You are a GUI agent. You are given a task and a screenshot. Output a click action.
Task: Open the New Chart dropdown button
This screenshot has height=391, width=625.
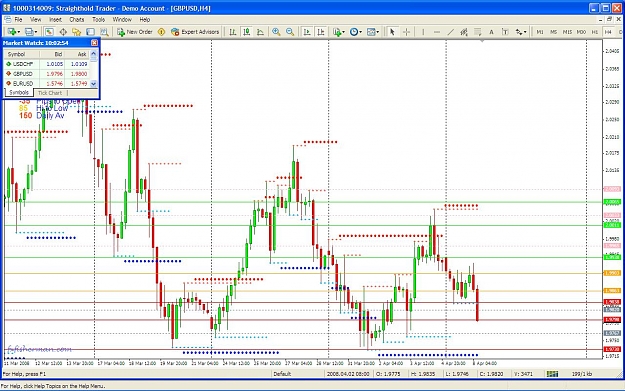coord(14,32)
